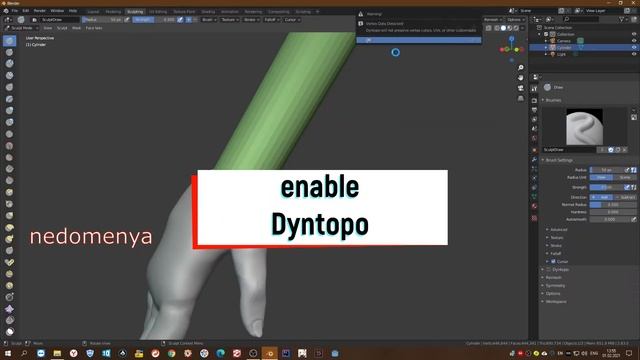Image resolution: width=640 pixels, height=360 pixels.
Task: Toggle Dyntopo checkbox in tool panel
Action: [549, 269]
